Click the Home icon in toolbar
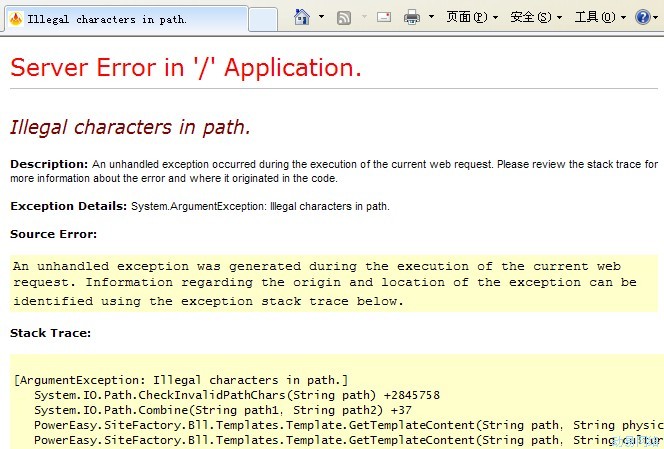Viewport: 664px width, 449px height. (302, 17)
